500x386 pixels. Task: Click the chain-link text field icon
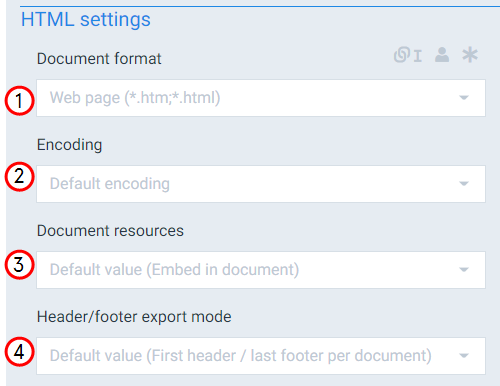coord(408,55)
